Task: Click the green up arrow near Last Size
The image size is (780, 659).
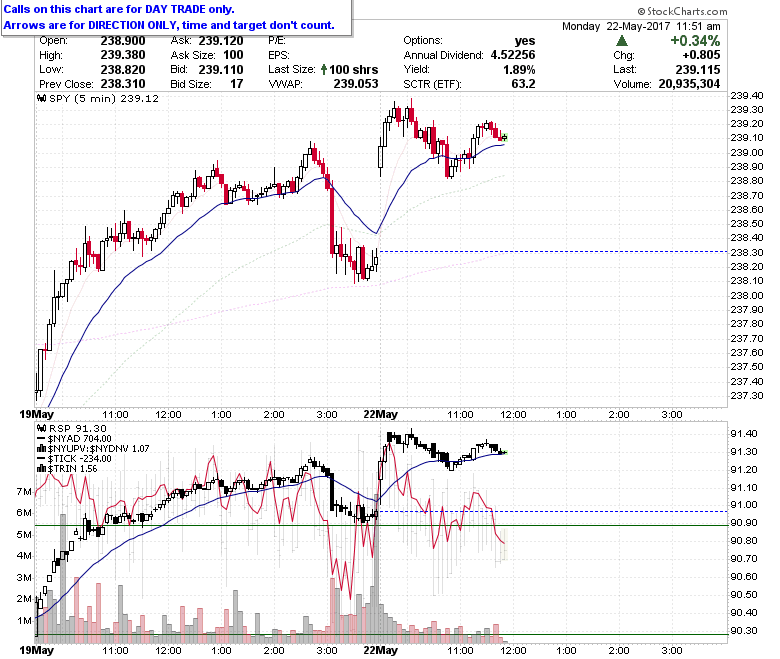Action: tap(324, 69)
